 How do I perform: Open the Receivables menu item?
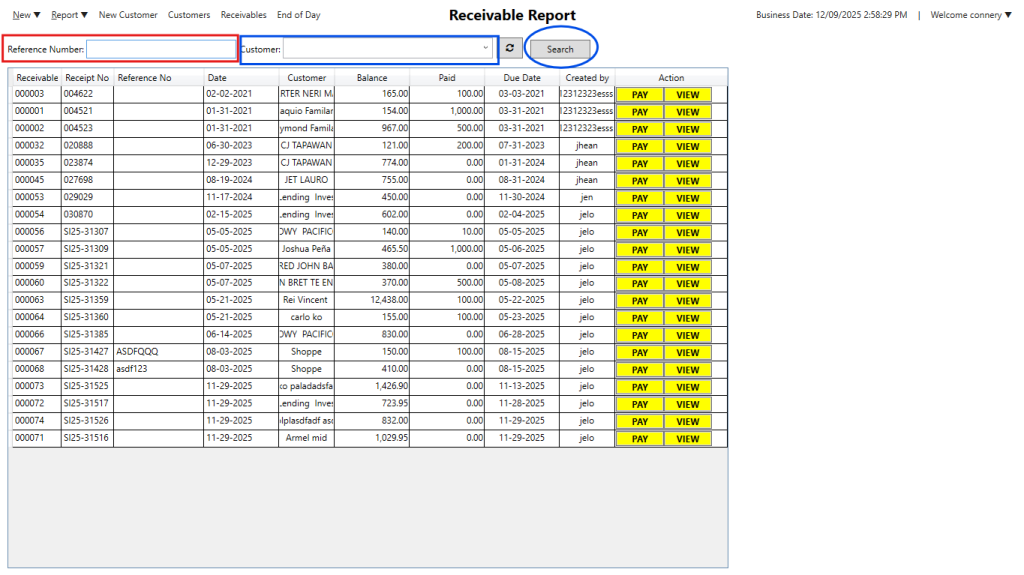[x=243, y=15]
